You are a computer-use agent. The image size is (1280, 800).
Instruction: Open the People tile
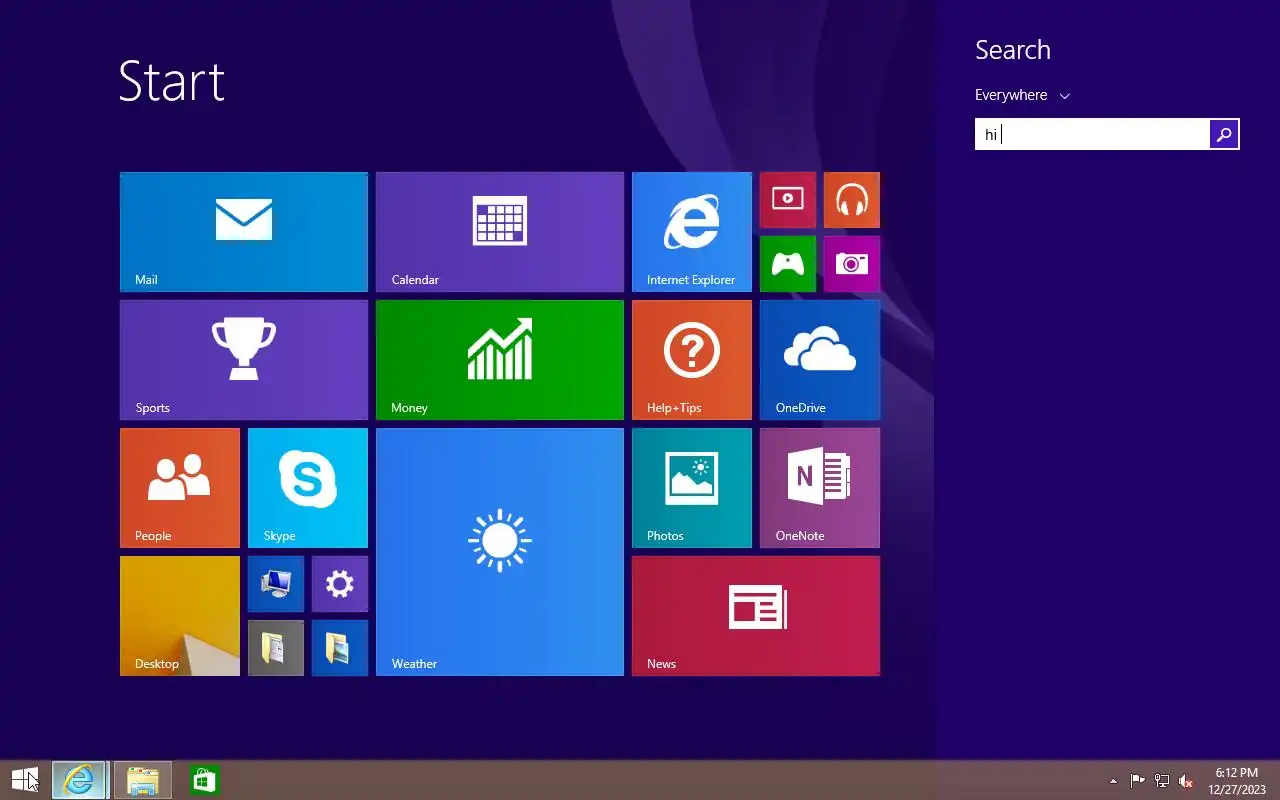pyautogui.click(x=180, y=488)
